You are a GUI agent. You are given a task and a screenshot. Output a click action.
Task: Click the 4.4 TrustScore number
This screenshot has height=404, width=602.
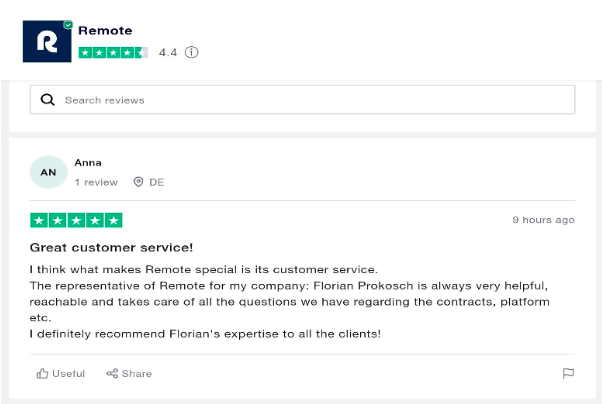coord(168,52)
